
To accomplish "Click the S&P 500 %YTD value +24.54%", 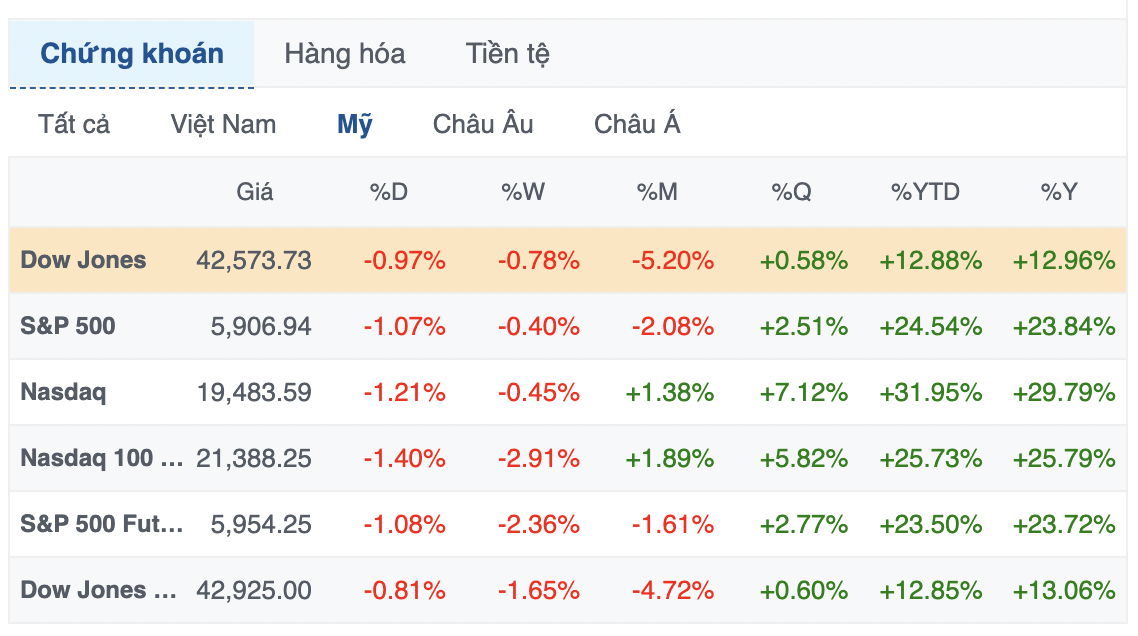I will click(926, 325).
